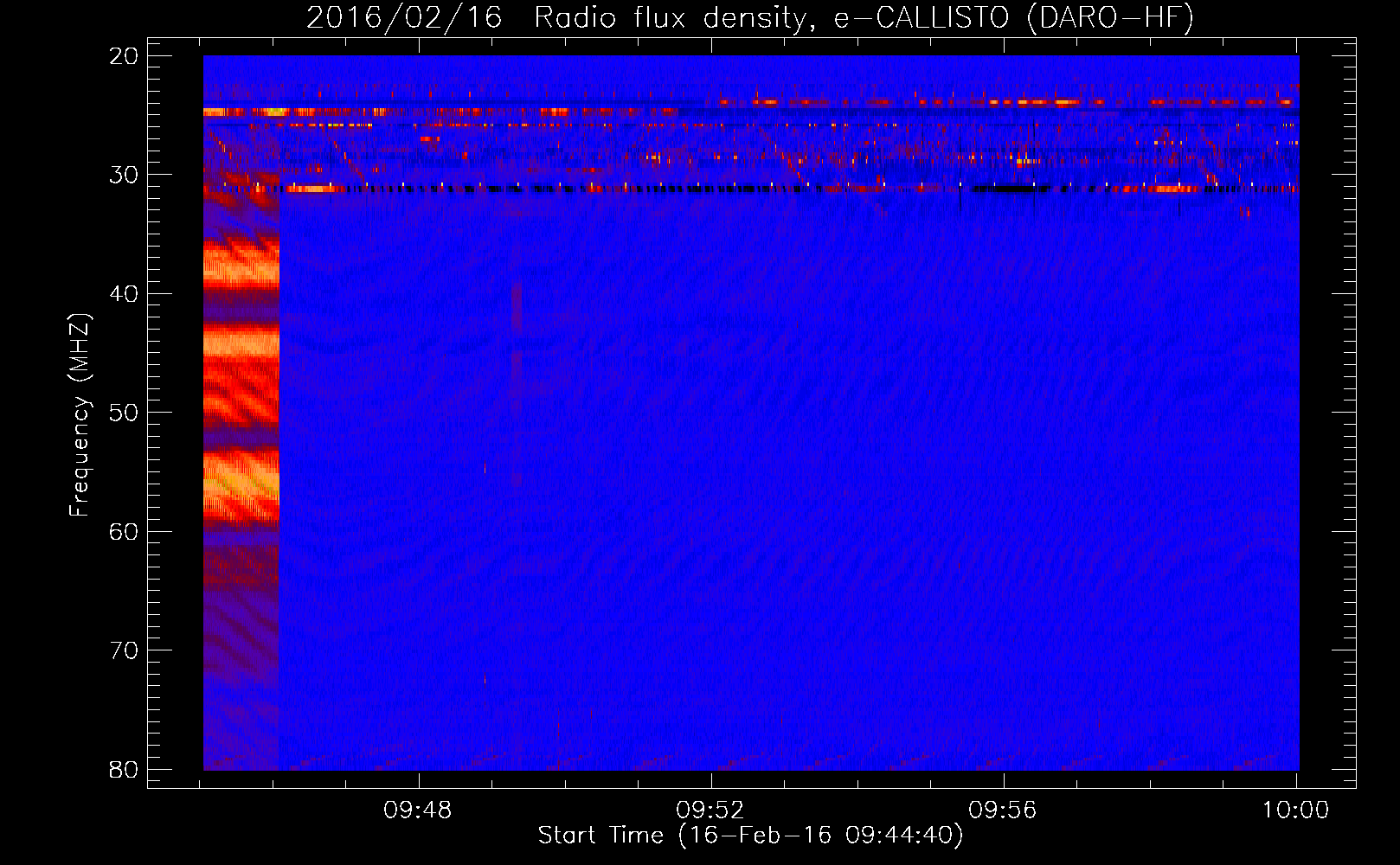Click the "30" frequency tick label
Screen dimensions: 1400x865
[x=124, y=175]
